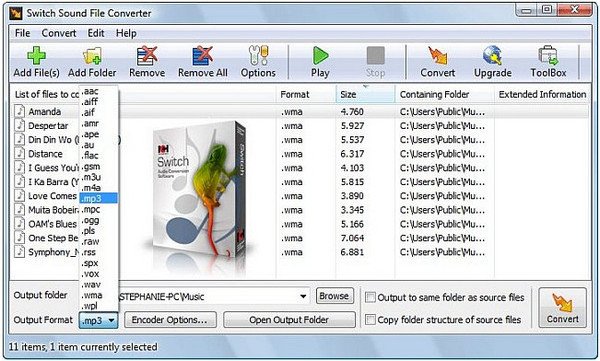
Task: Sort by Containing Folder column header
Action: 444,94
